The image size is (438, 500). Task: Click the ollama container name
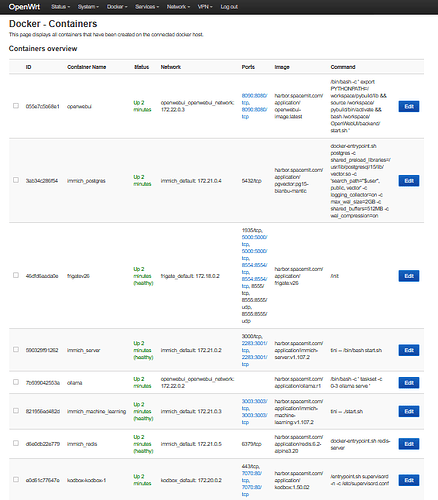(x=74, y=383)
